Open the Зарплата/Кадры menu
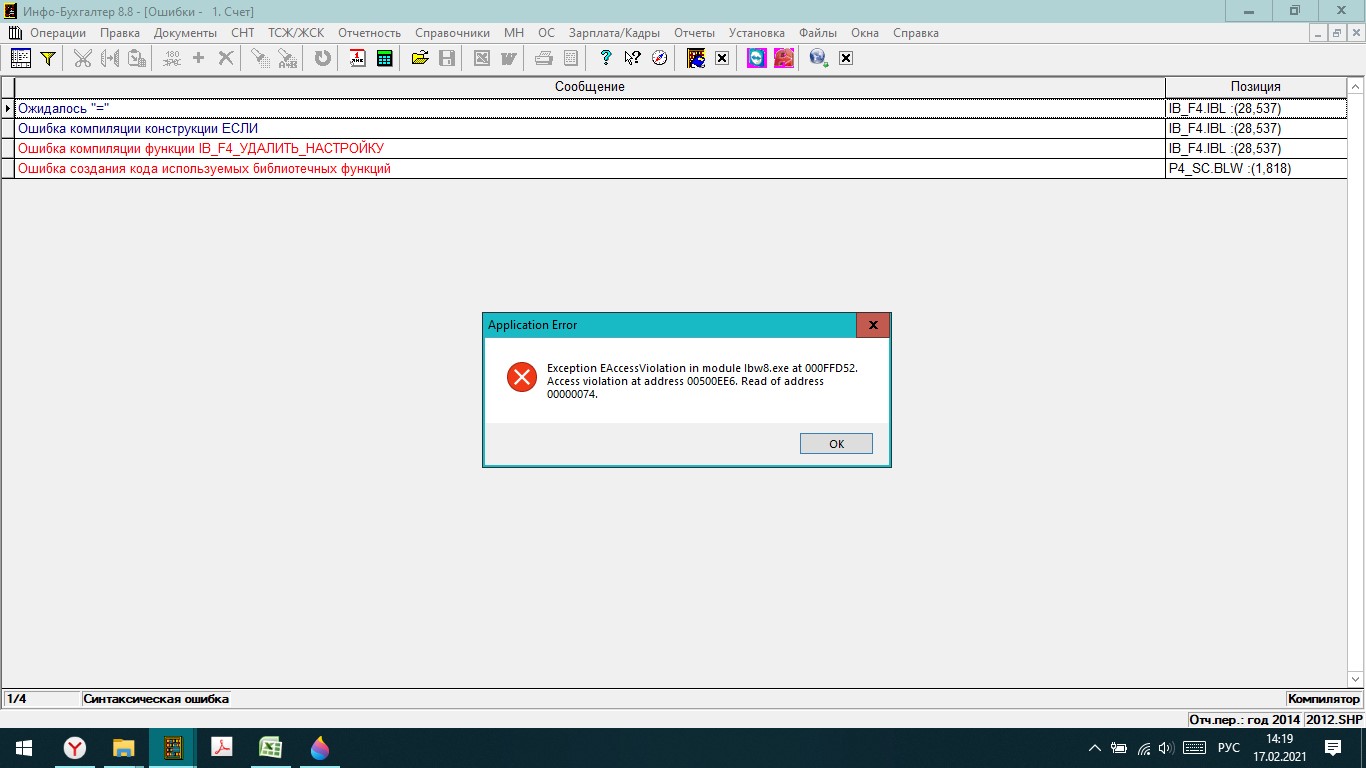Viewport: 1366px width, 768px height. point(614,33)
